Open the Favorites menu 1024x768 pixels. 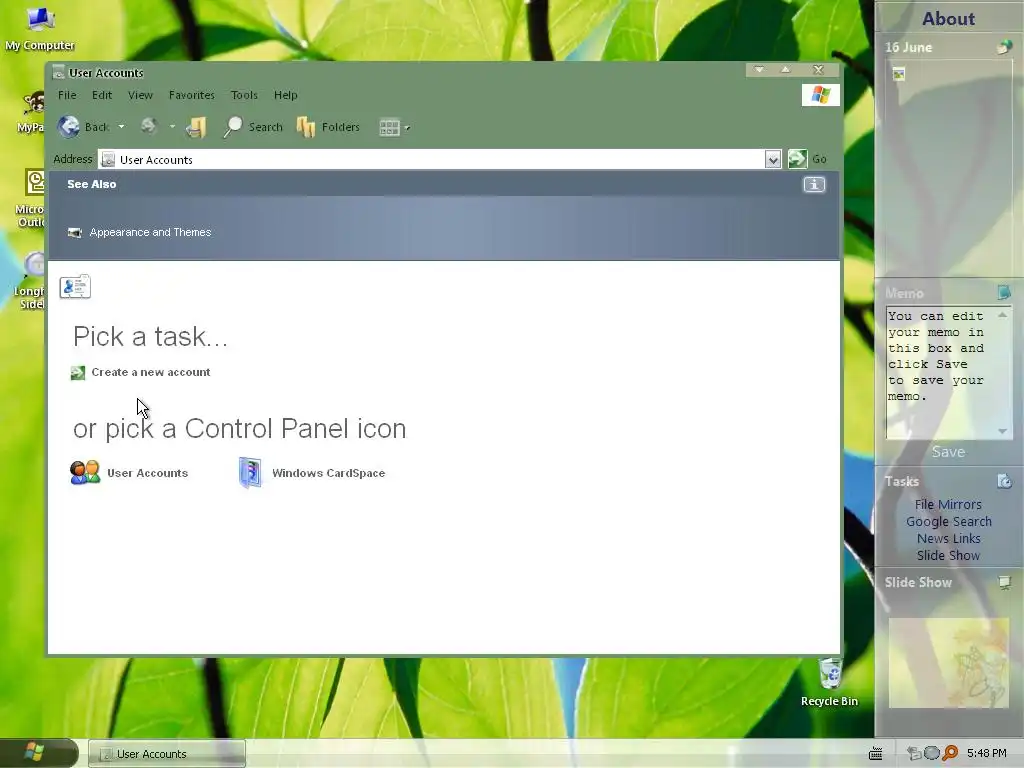coord(191,95)
